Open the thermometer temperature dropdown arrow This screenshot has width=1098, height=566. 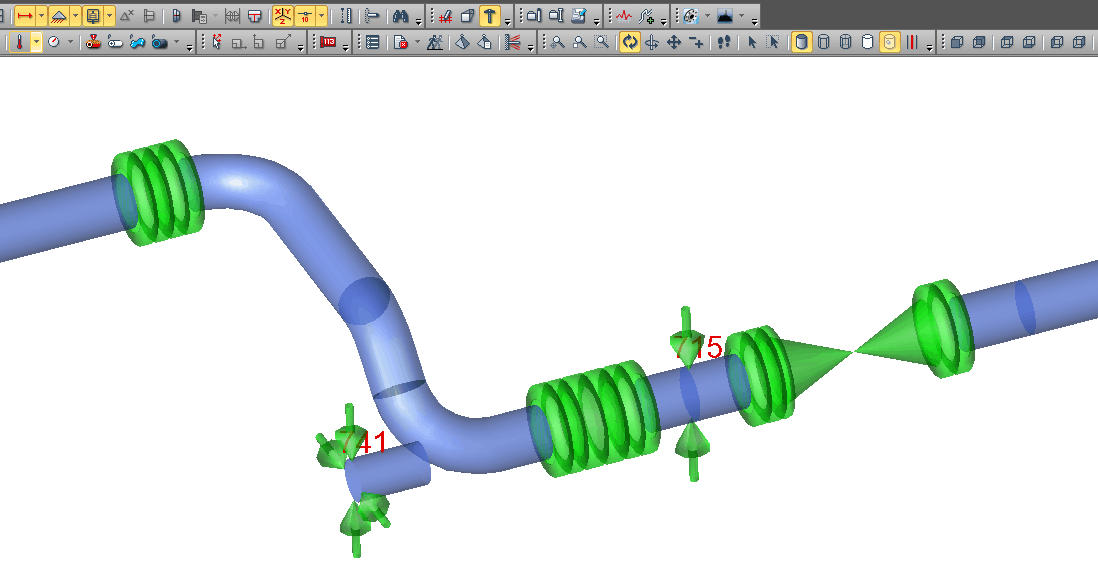tap(37, 42)
